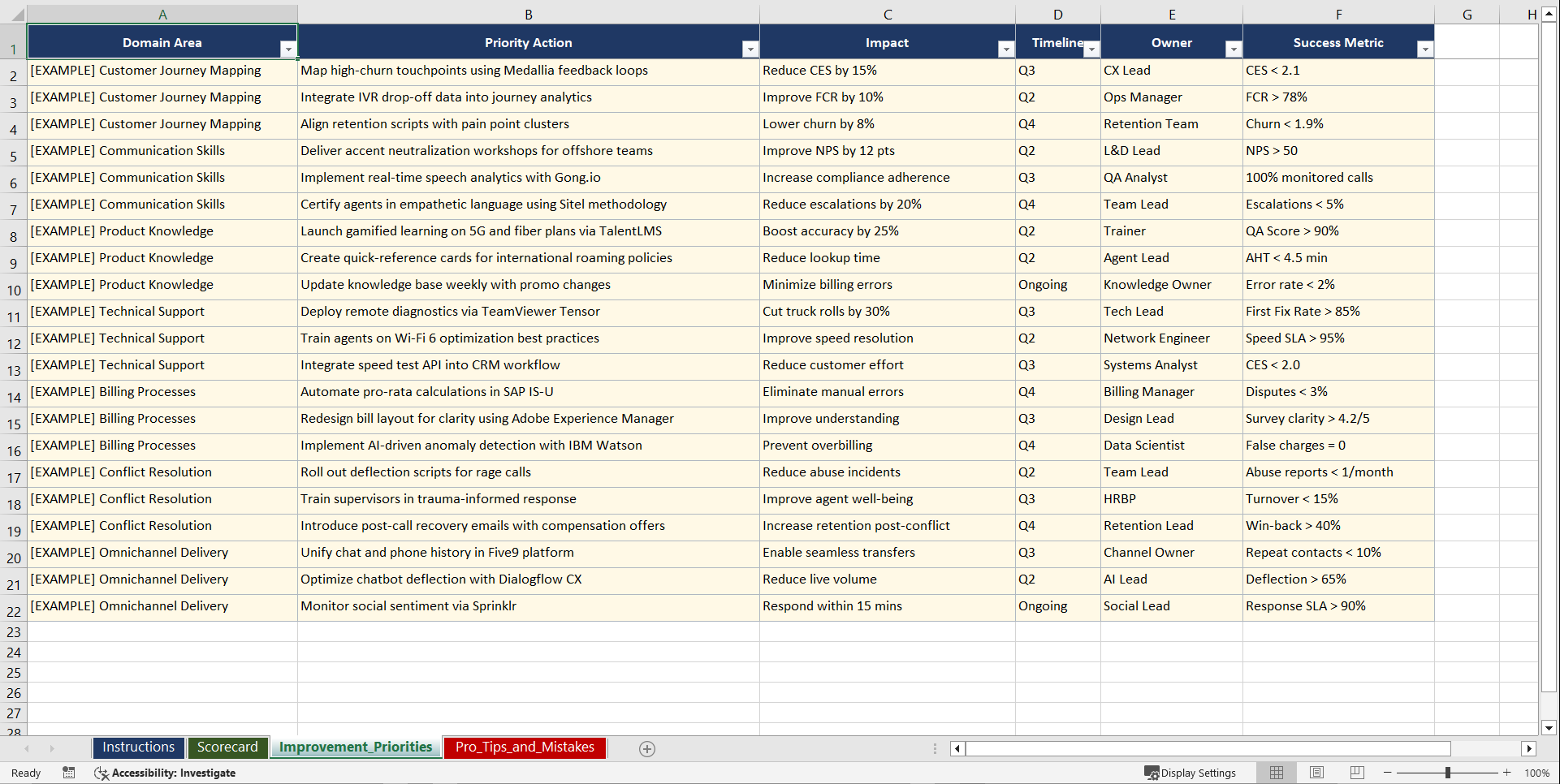This screenshot has width=1560, height=784.
Task: Click the right sheet navigation arrow
Action: coord(52,748)
